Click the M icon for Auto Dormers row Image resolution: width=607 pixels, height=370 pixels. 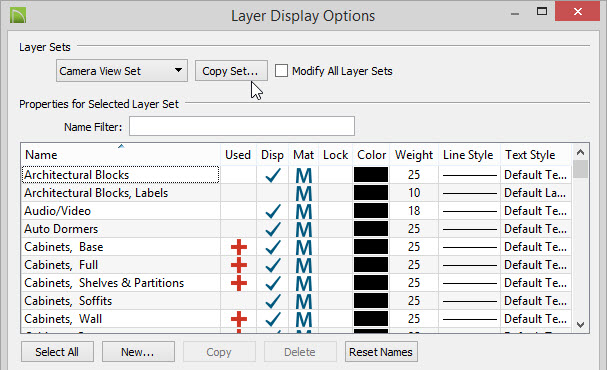click(x=304, y=230)
